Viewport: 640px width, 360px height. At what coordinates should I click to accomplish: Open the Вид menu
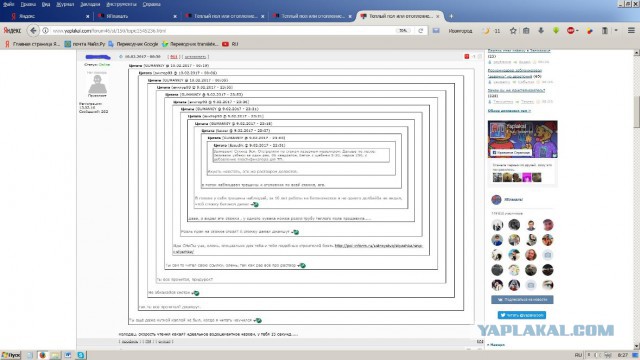point(46,4)
